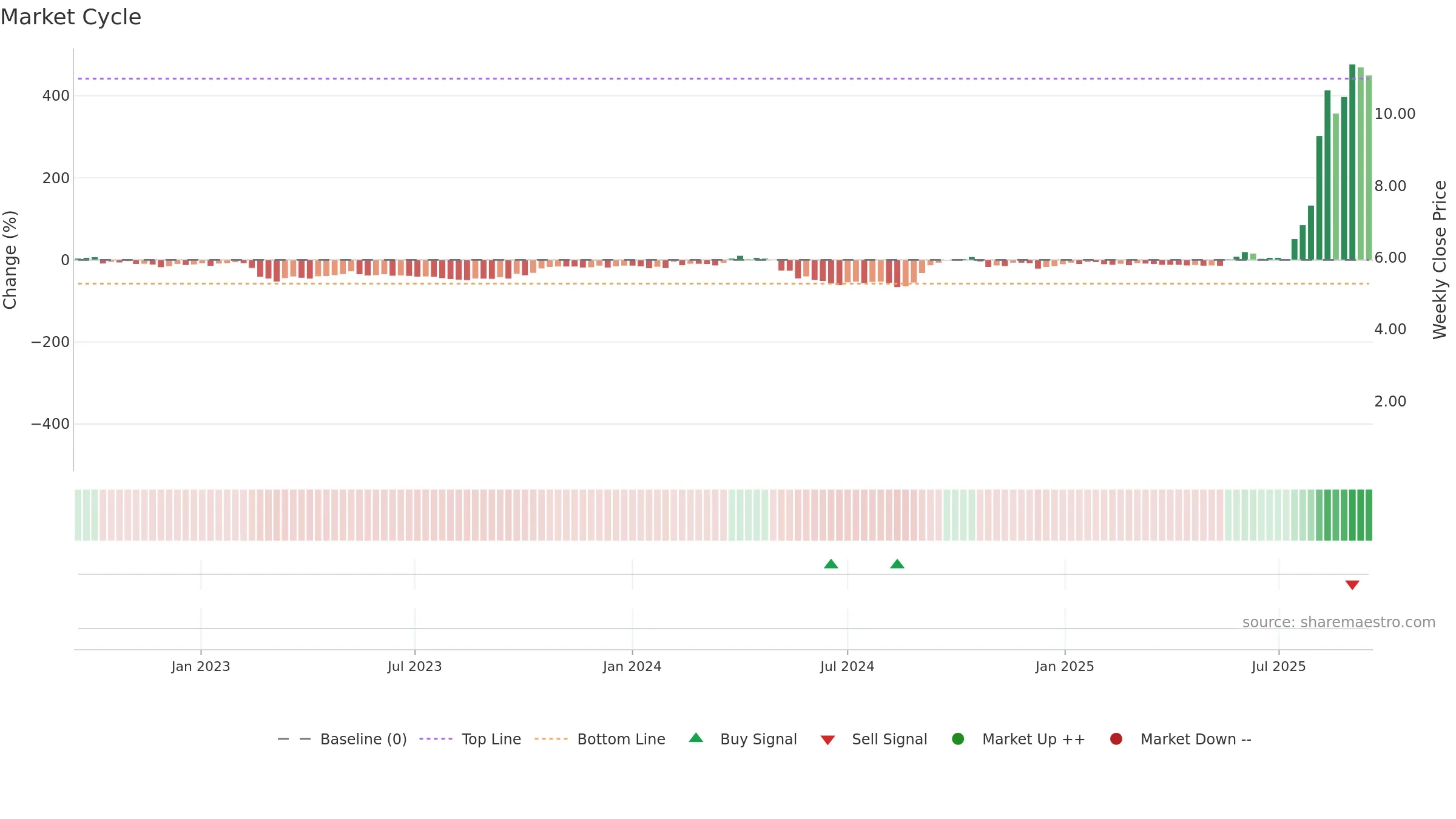The width and height of the screenshot is (1456, 819).
Task: Toggle the Sell Signal legend entry
Action: [x=874, y=739]
